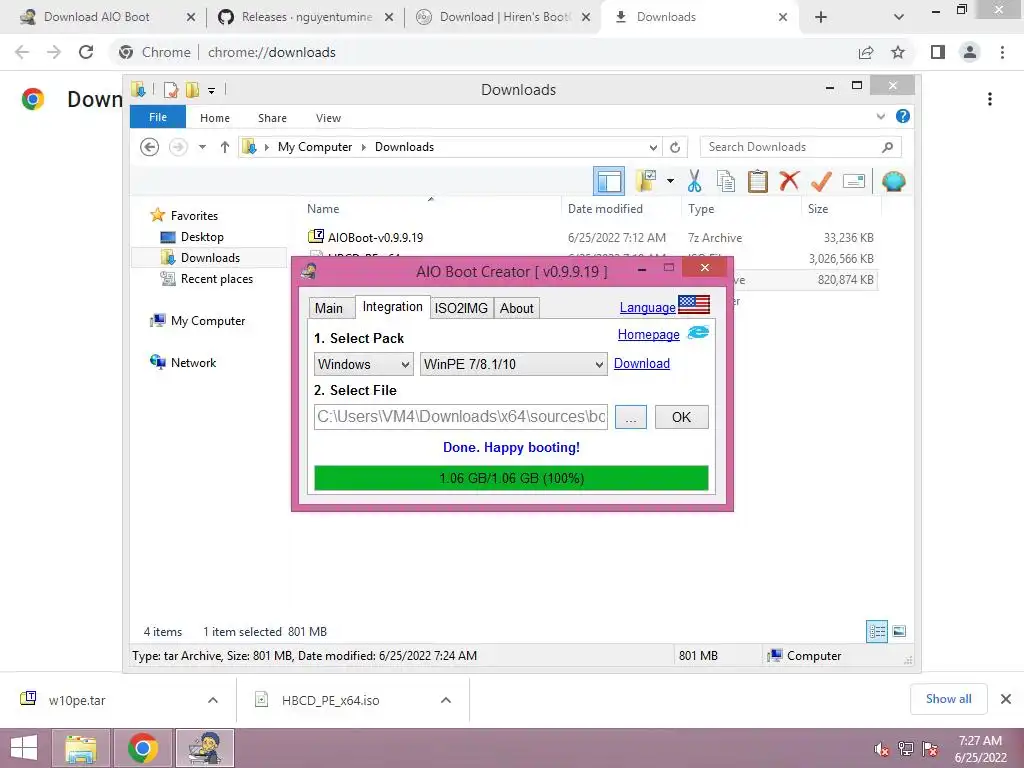Image resolution: width=1024 pixels, height=768 pixels.
Task: Switch to Hiren's Boot browser tab
Action: pos(503,17)
